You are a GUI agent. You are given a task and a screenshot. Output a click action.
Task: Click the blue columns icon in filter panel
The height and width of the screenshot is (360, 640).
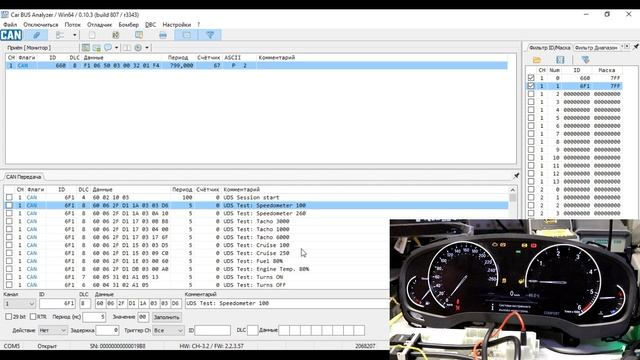560,60
